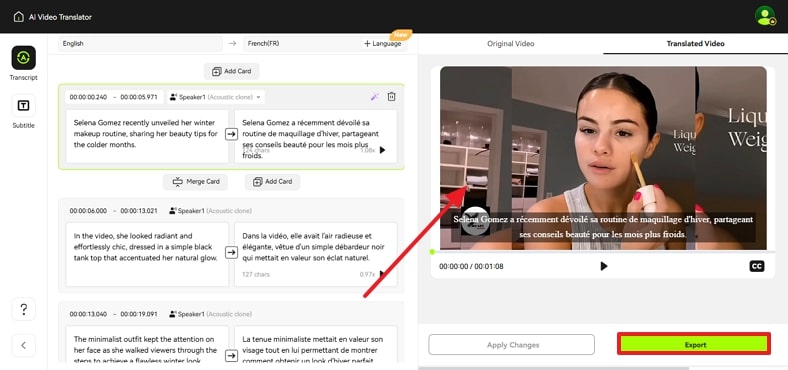Click Add Card beside Merge Card
This screenshot has width=788, height=370.
click(x=272, y=182)
